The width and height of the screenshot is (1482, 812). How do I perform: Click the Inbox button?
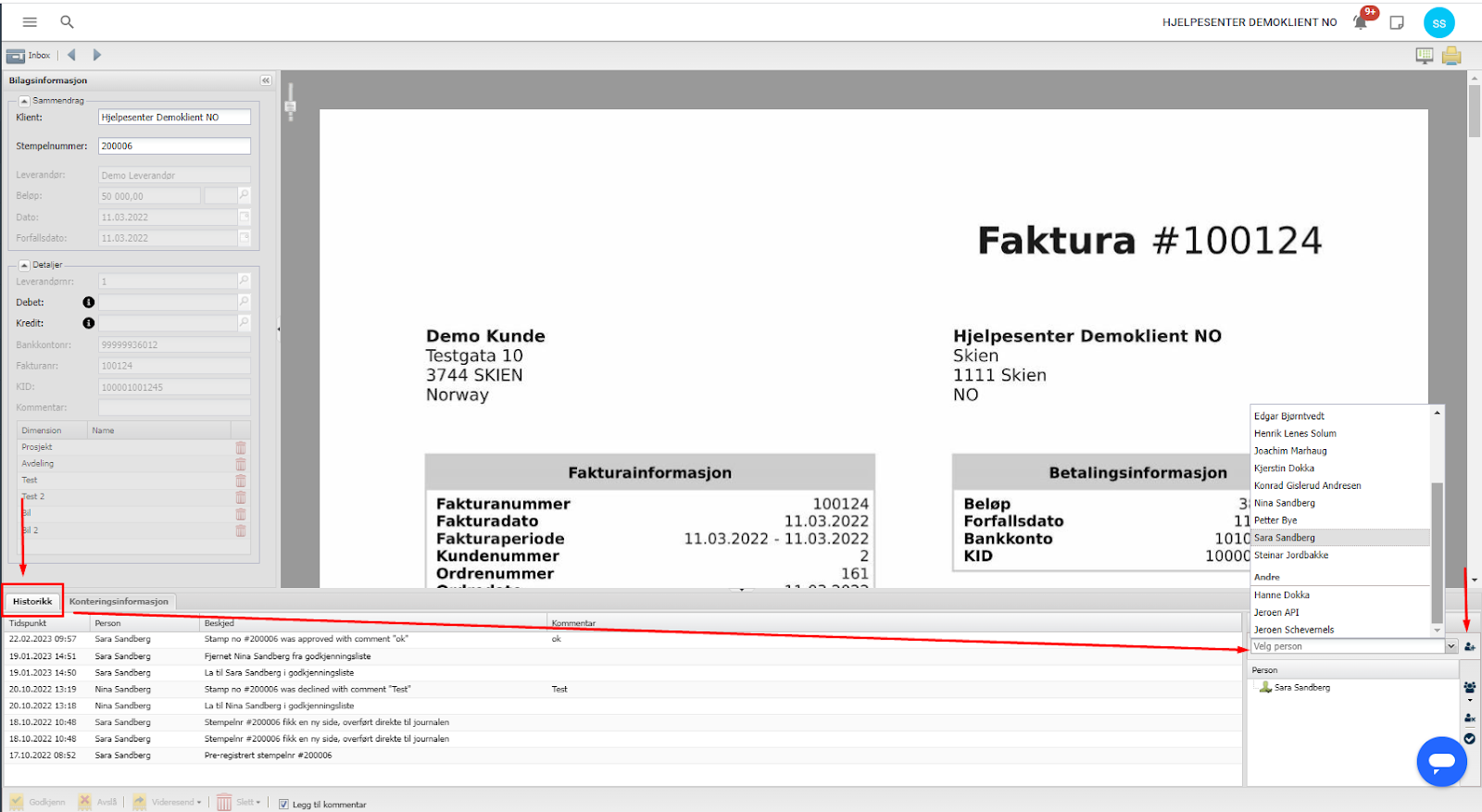[x=29, y=56]
